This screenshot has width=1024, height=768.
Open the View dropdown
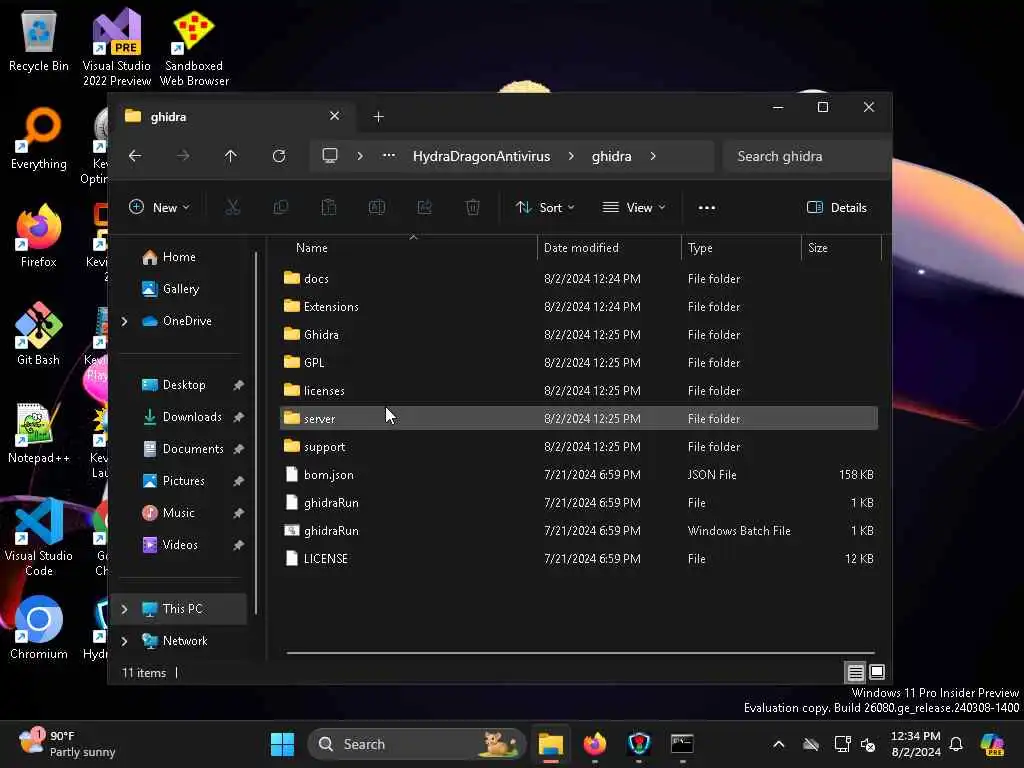pos(633,208)
